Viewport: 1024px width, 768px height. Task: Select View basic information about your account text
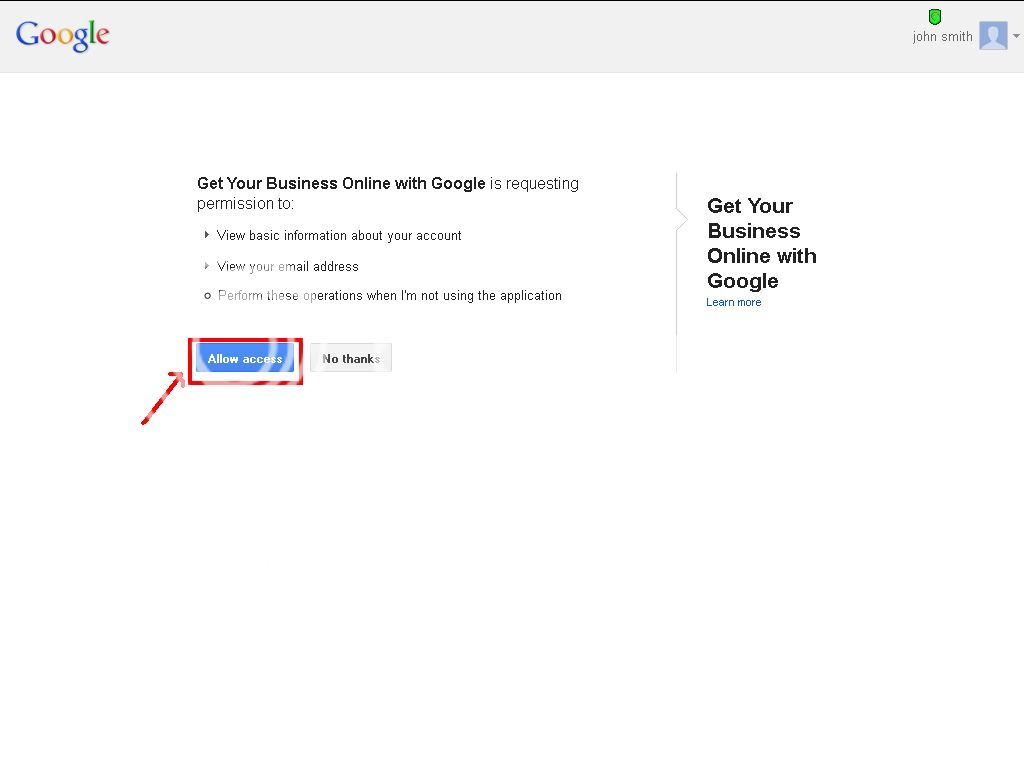[339, 236]
